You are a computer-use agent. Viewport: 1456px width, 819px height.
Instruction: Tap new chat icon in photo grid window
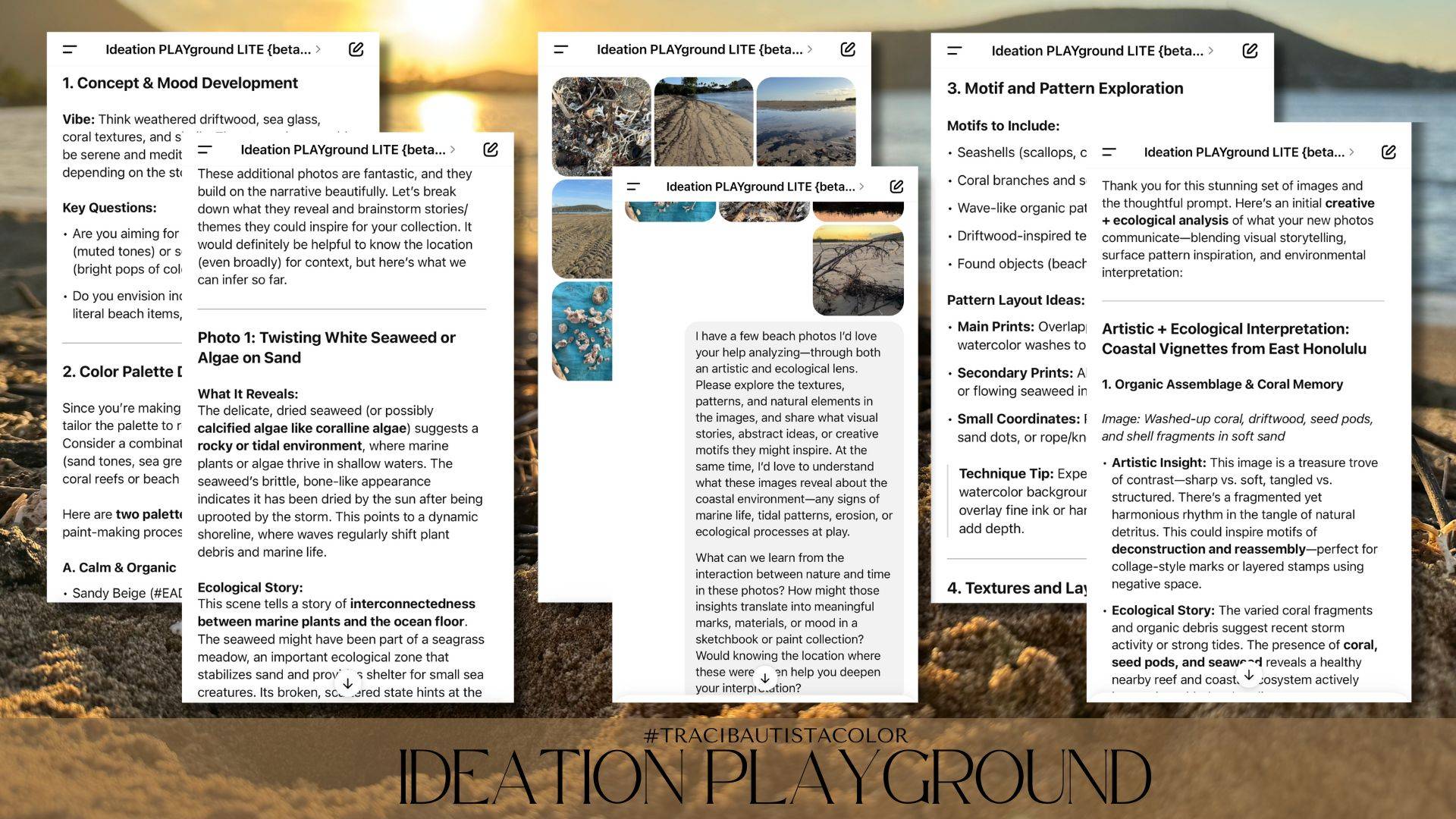coord(848,49)
